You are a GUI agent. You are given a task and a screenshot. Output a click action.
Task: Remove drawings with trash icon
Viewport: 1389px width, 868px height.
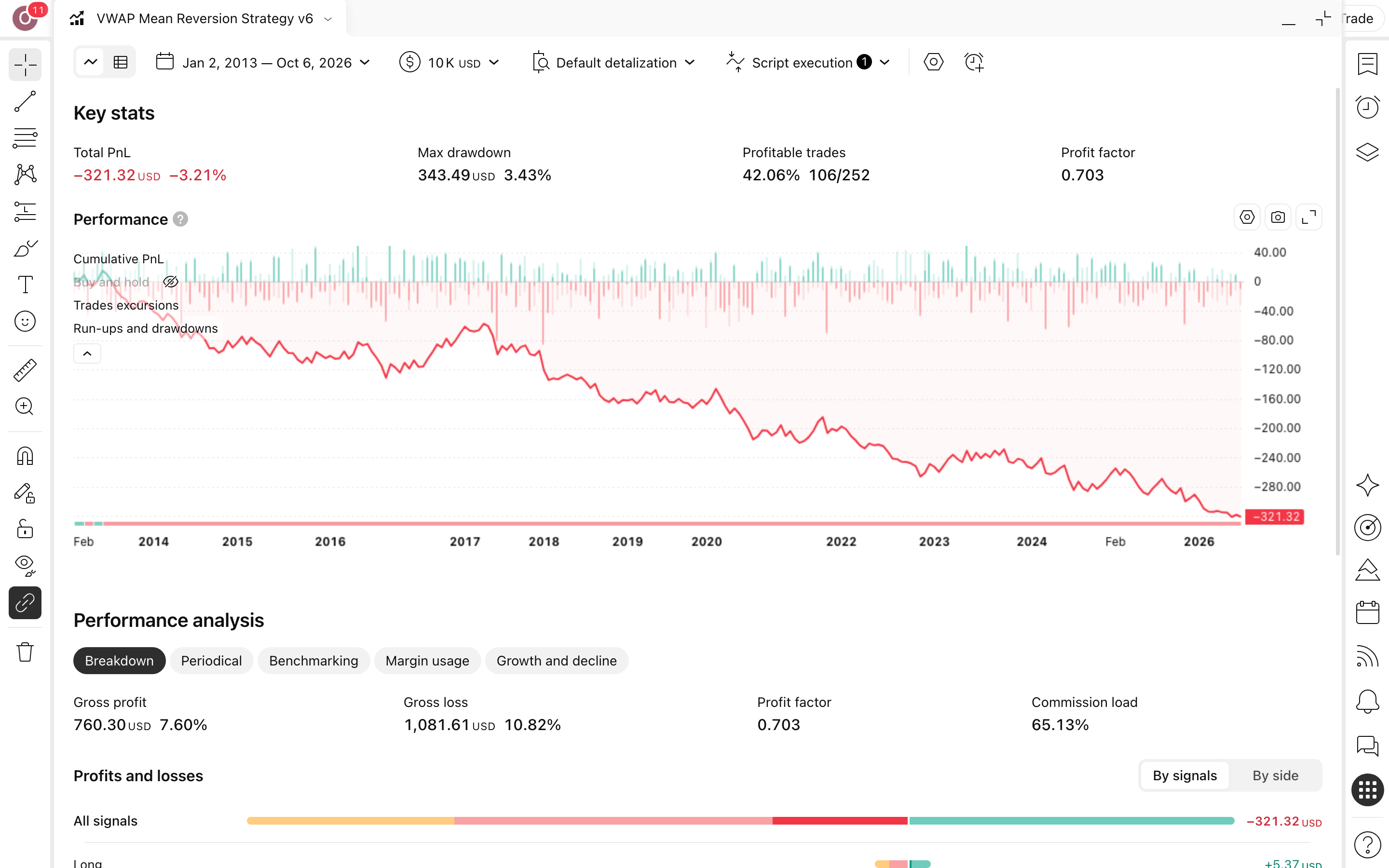[25, 652]
